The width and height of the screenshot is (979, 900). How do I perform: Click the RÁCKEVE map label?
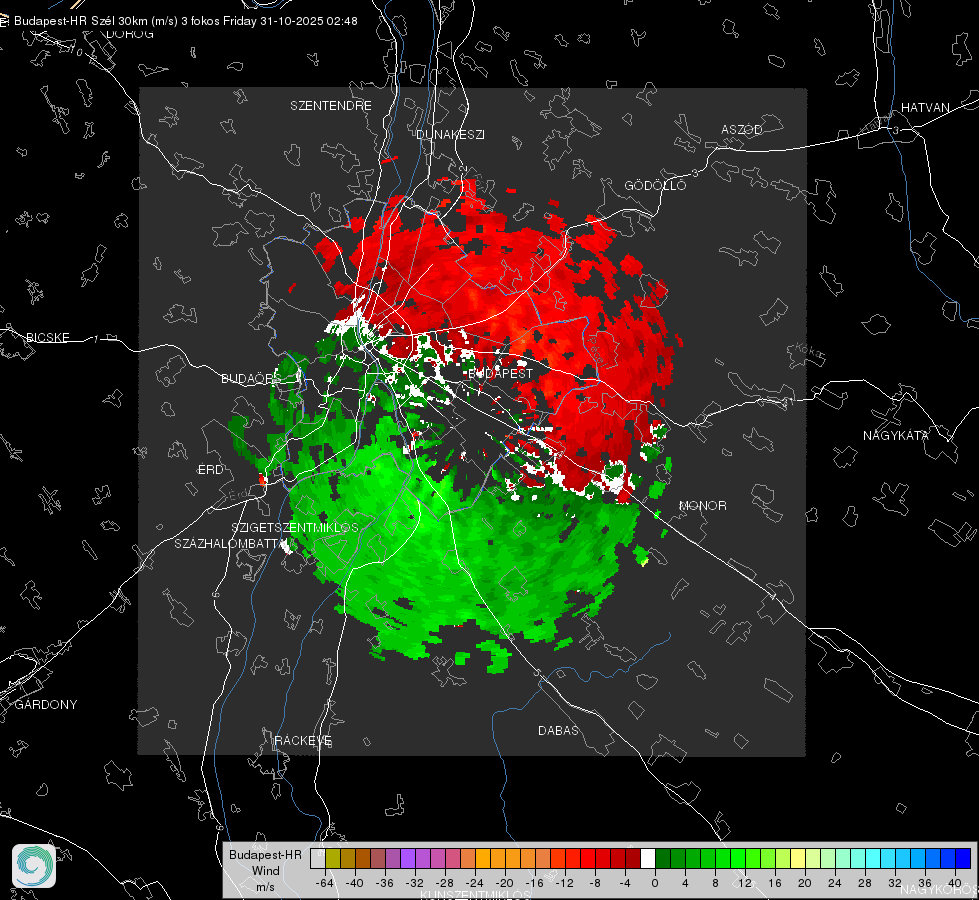click(303, 740)
